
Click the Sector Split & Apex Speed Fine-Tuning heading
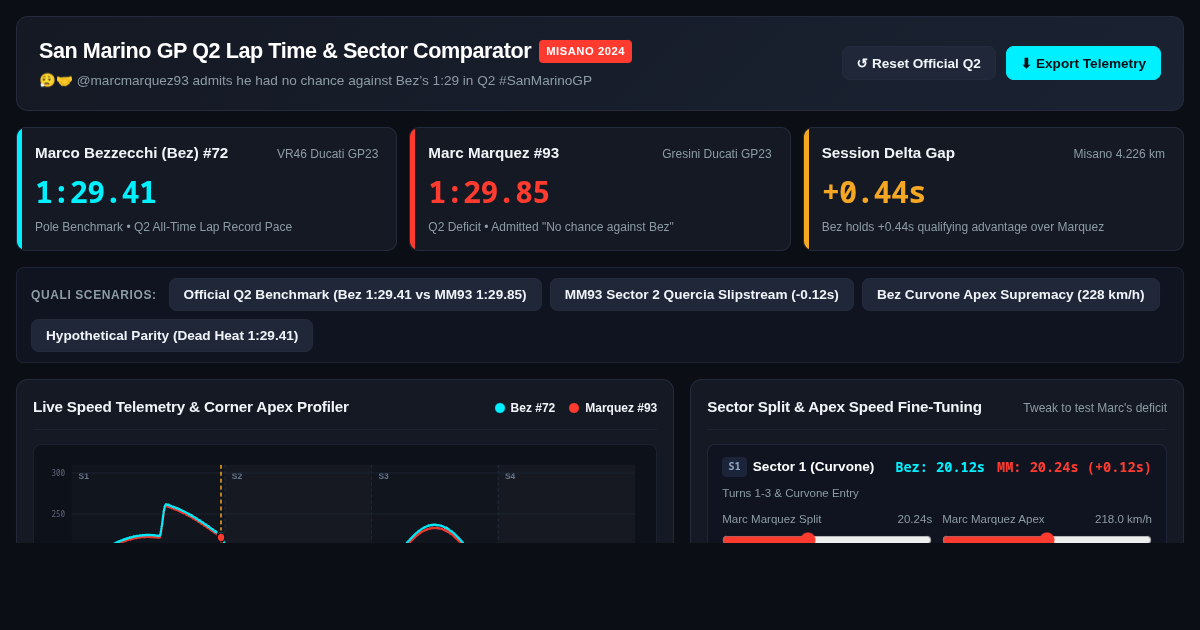tap(844, 407)
